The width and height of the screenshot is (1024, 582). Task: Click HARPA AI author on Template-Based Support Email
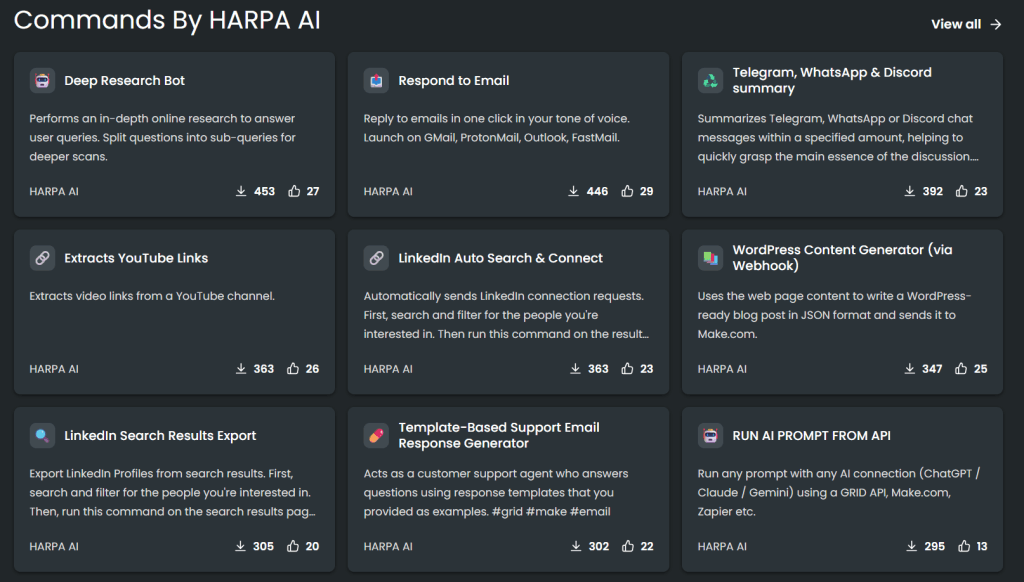click(x=388, y=546)
